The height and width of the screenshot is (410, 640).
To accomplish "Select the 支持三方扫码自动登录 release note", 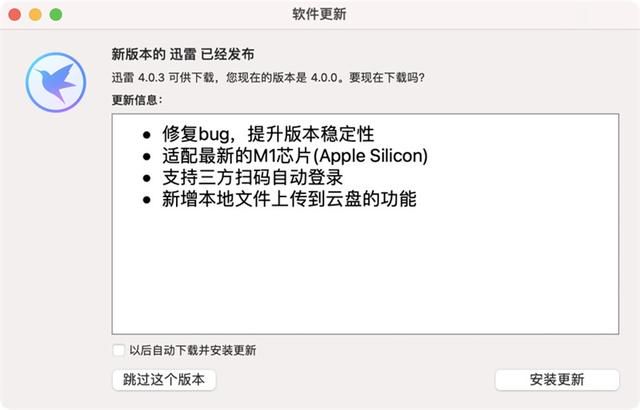I will click(x=252, y=177).
